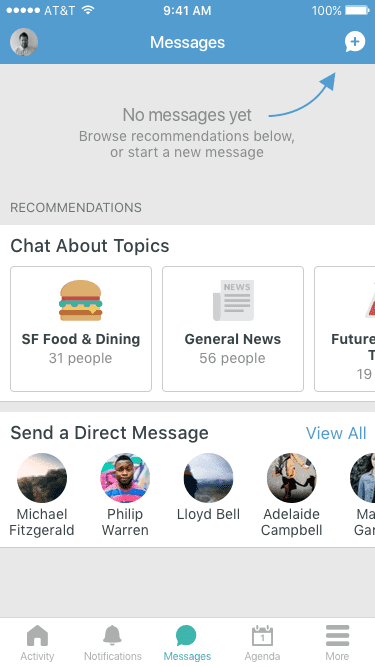Tap the Wi-Fi status icon

click(x=88, y=10)
